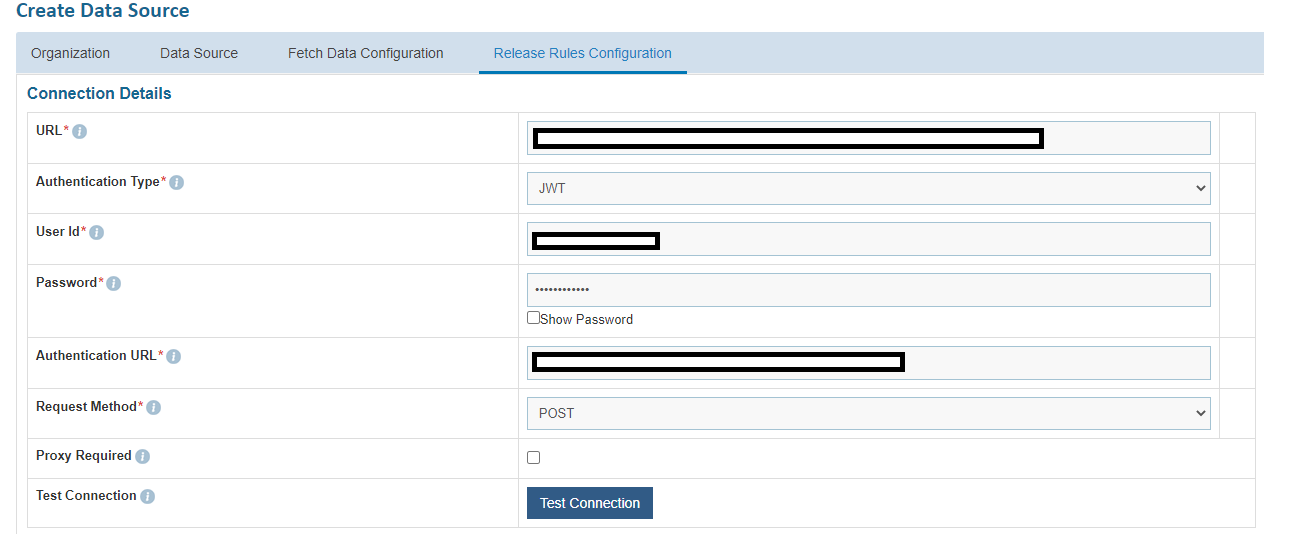This screenshot has height=556, width=1302.
Task: Open the Authentication Type JWT dropdown
Action: point(868,188)
